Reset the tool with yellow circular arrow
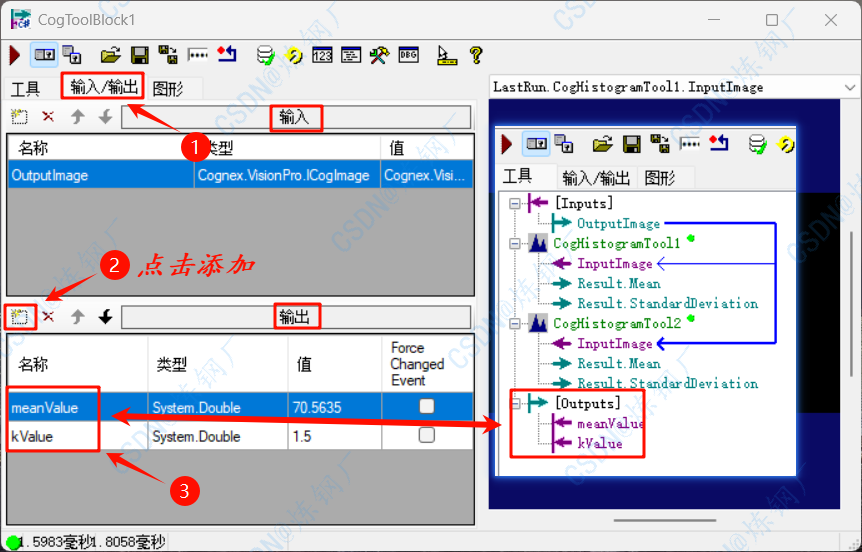The image size is (862, 552). [x=294, y=55]
